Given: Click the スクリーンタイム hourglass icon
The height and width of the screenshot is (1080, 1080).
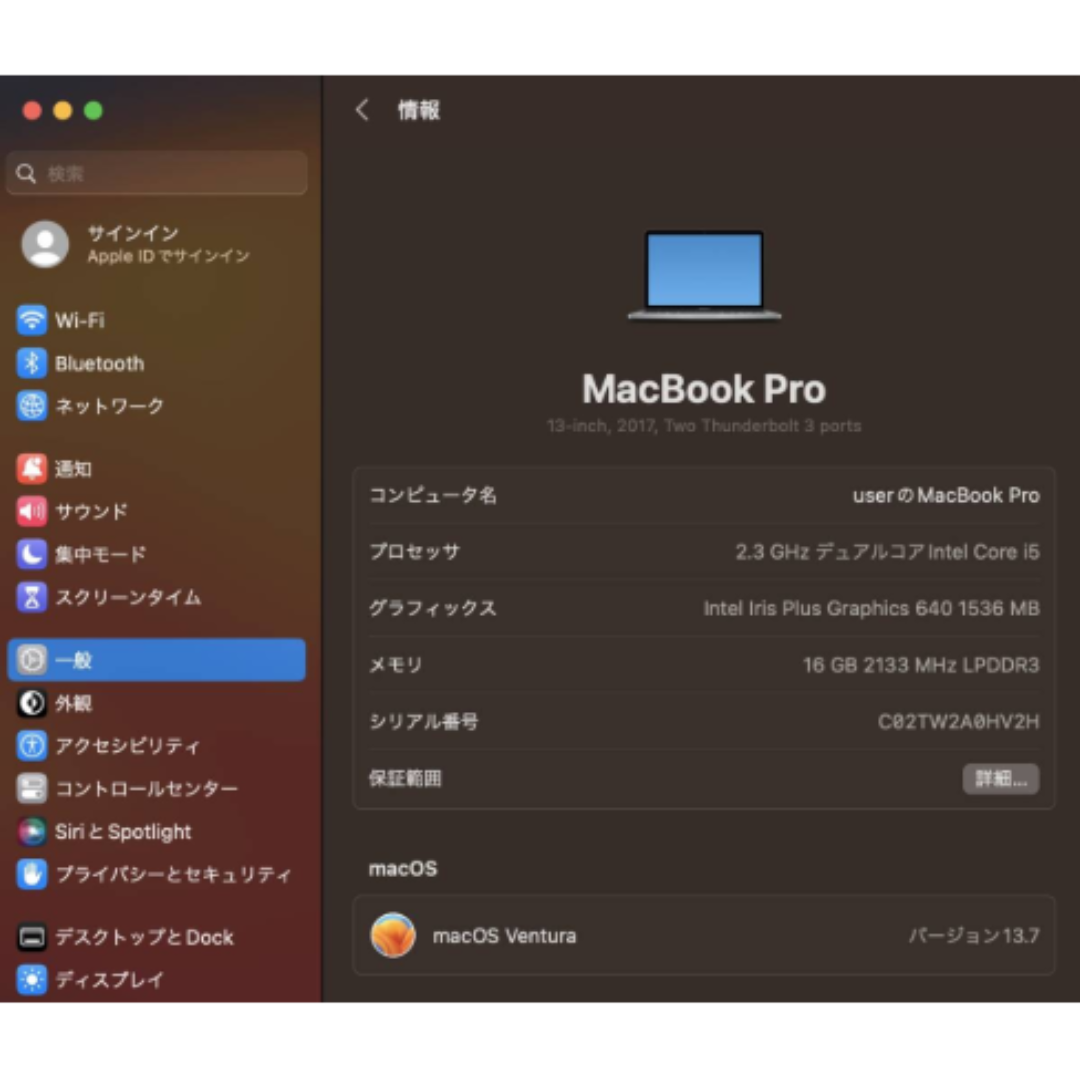Looking at the screenshot, I should (32, 596).
